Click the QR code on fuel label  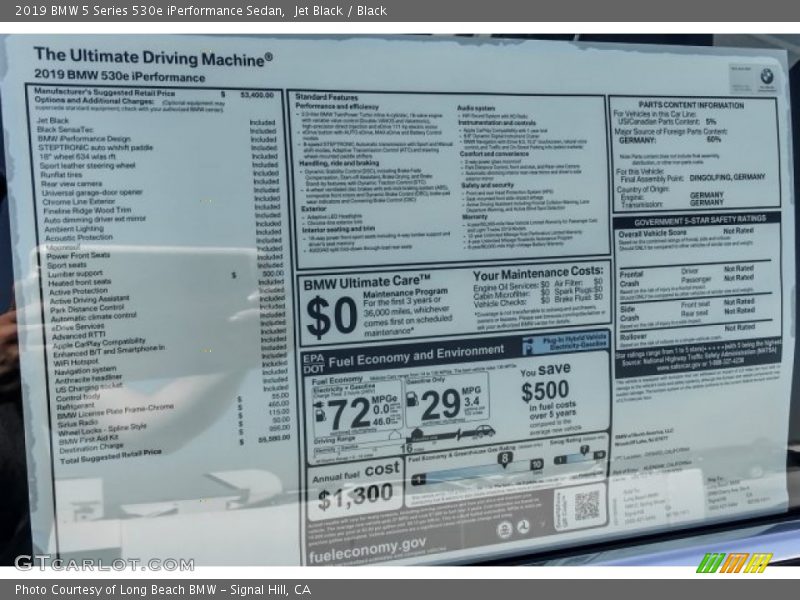tap(587, 506)
